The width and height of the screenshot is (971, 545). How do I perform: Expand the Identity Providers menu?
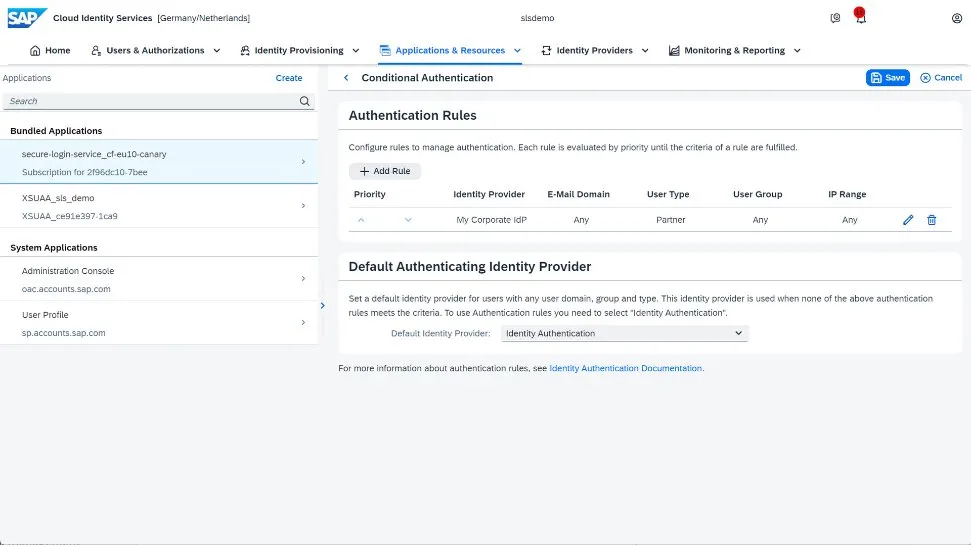coord(595,50)
